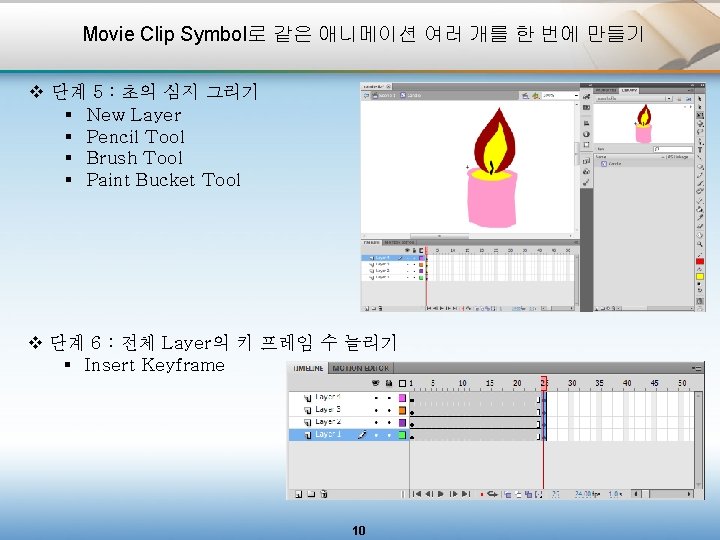The width and height of the screenshot is (720, 540).
Task: Click pencil edit icon on Layer 1 row
Action: (362, 434)
